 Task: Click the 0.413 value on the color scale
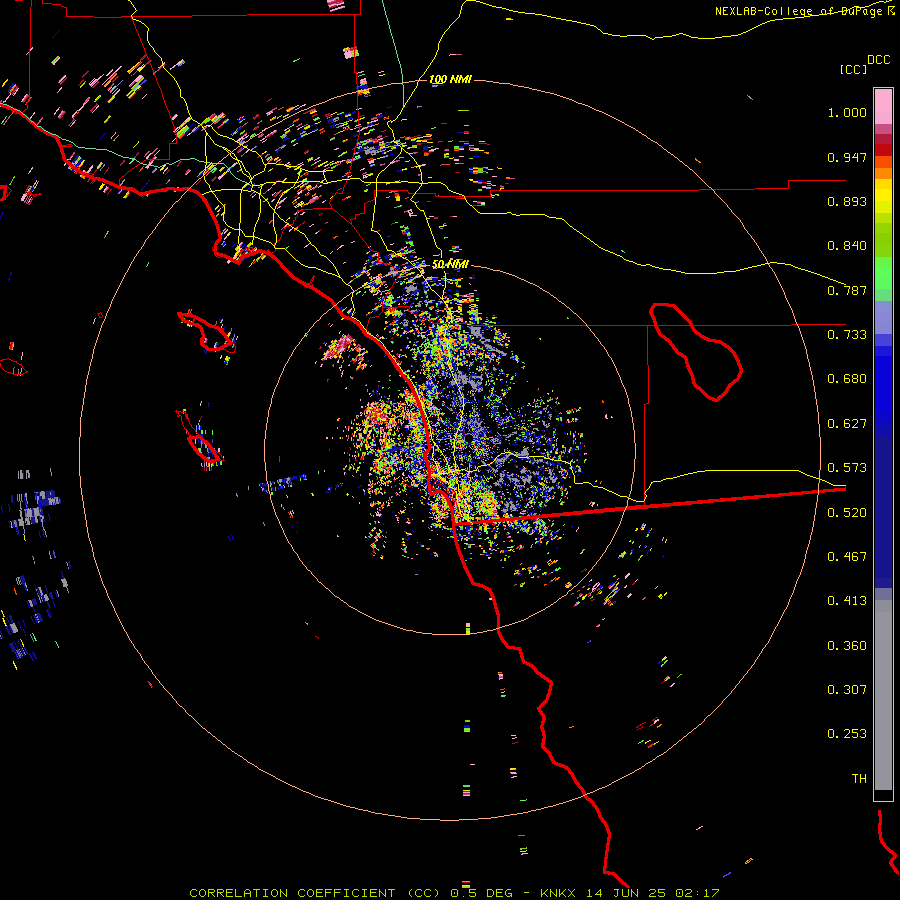tap(847, 601)
